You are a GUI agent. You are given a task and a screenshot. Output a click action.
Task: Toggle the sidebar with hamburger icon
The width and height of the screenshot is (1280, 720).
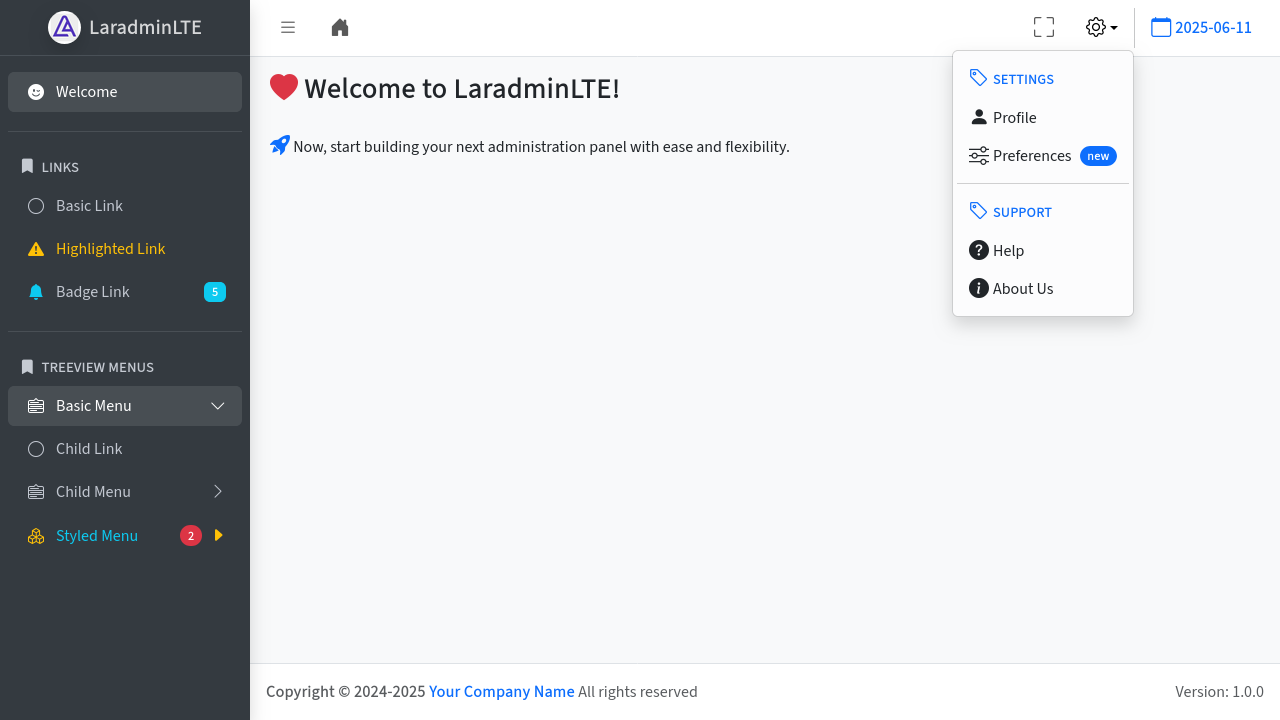288,27
